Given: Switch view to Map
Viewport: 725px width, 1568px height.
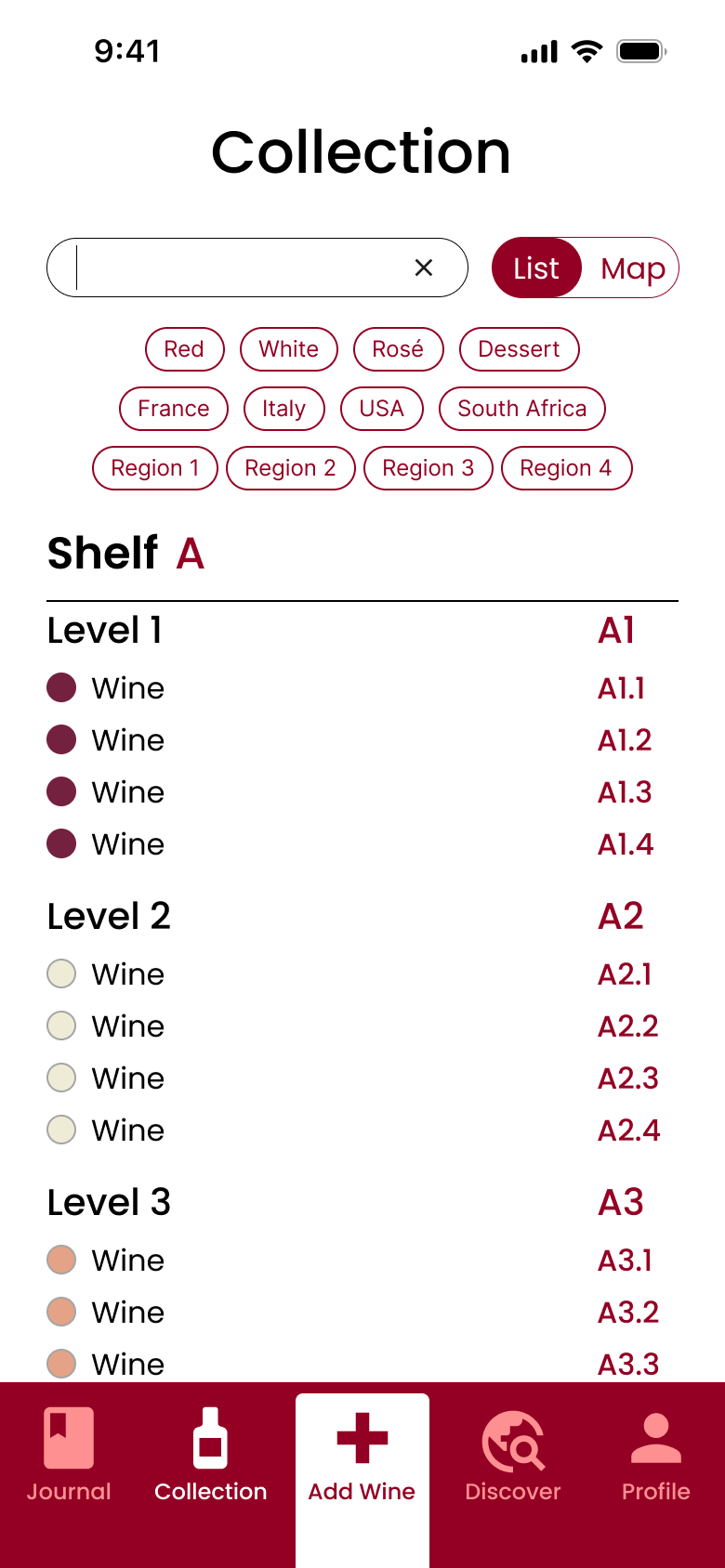Looking at the screenshot, I should tap(632, 268).
